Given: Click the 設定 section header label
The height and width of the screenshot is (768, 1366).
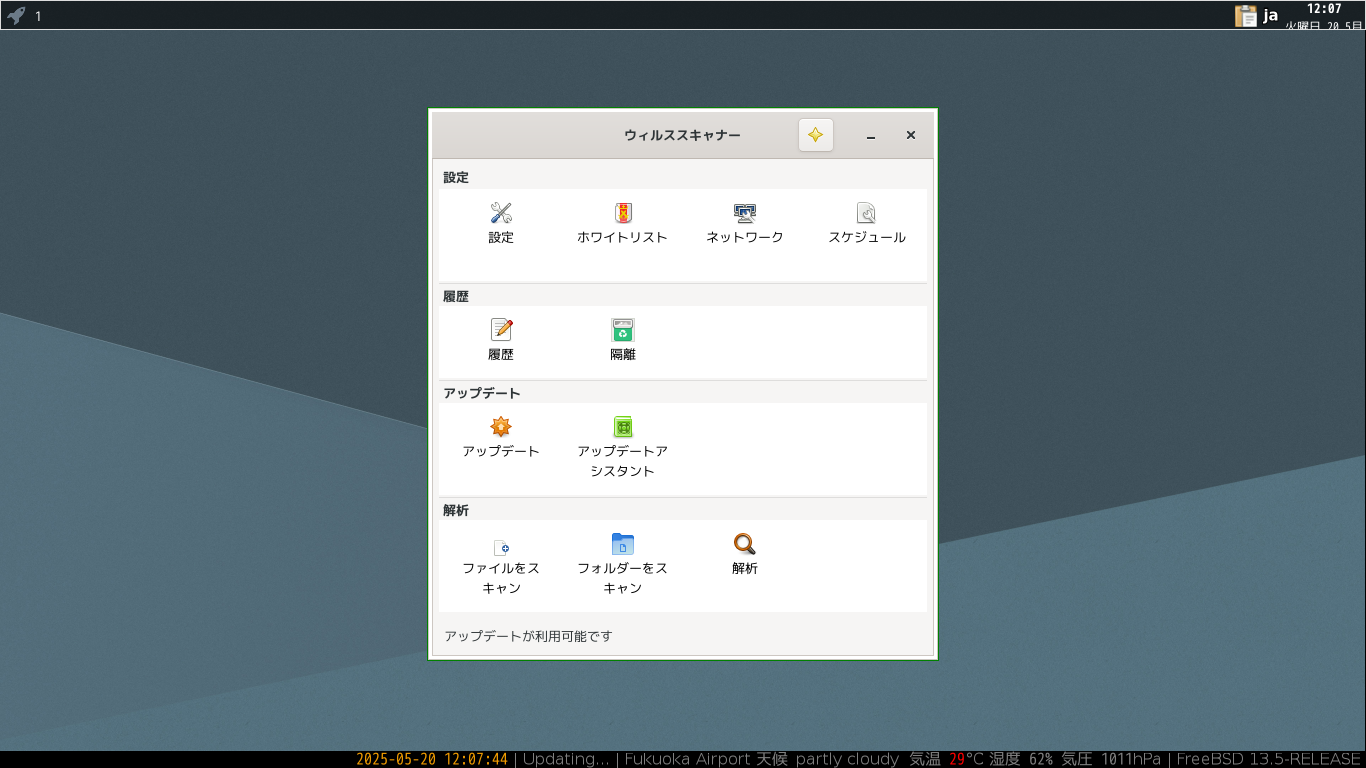Looking at the screenshot, I should [x=456, y=177].
